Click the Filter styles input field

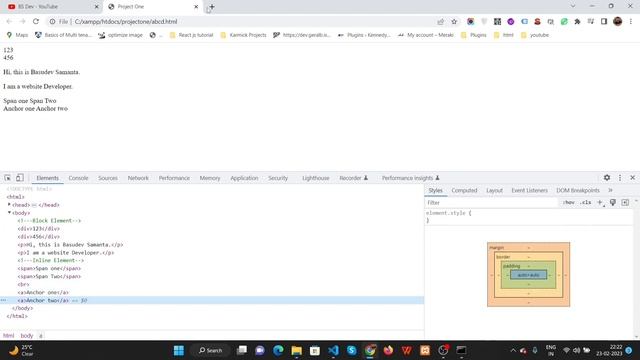click(491, 202)
